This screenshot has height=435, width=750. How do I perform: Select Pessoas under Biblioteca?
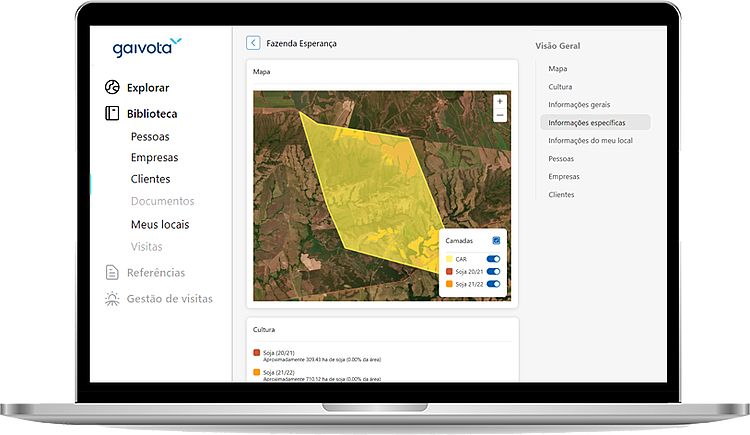(150, 137)
